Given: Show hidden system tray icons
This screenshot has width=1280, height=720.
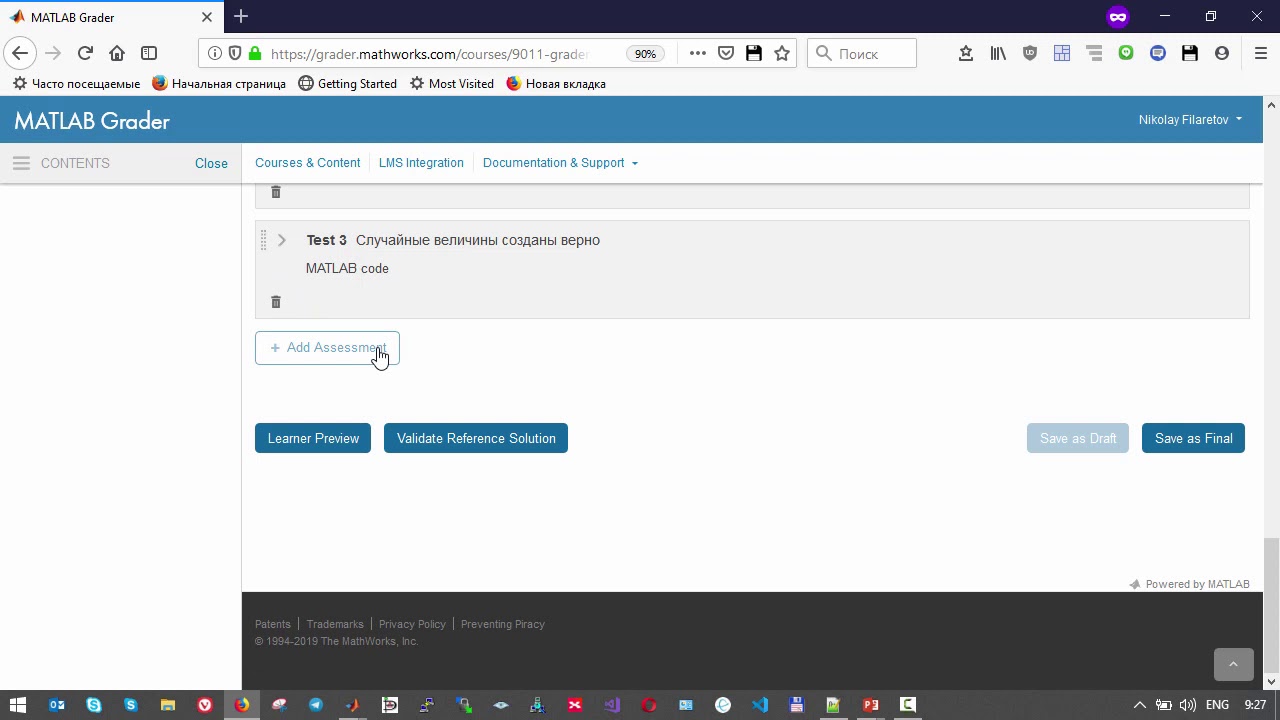Looking at the screenshot, I should point(1139,705).
